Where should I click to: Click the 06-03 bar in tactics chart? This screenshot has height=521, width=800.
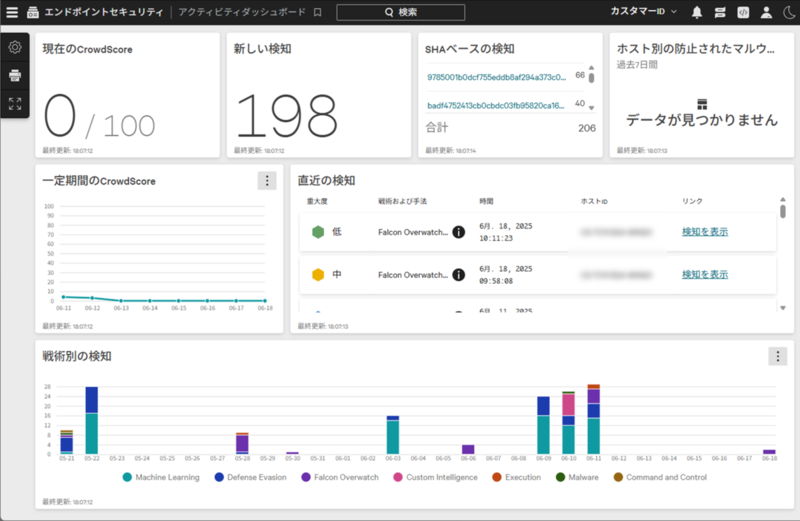click(393, 435)
